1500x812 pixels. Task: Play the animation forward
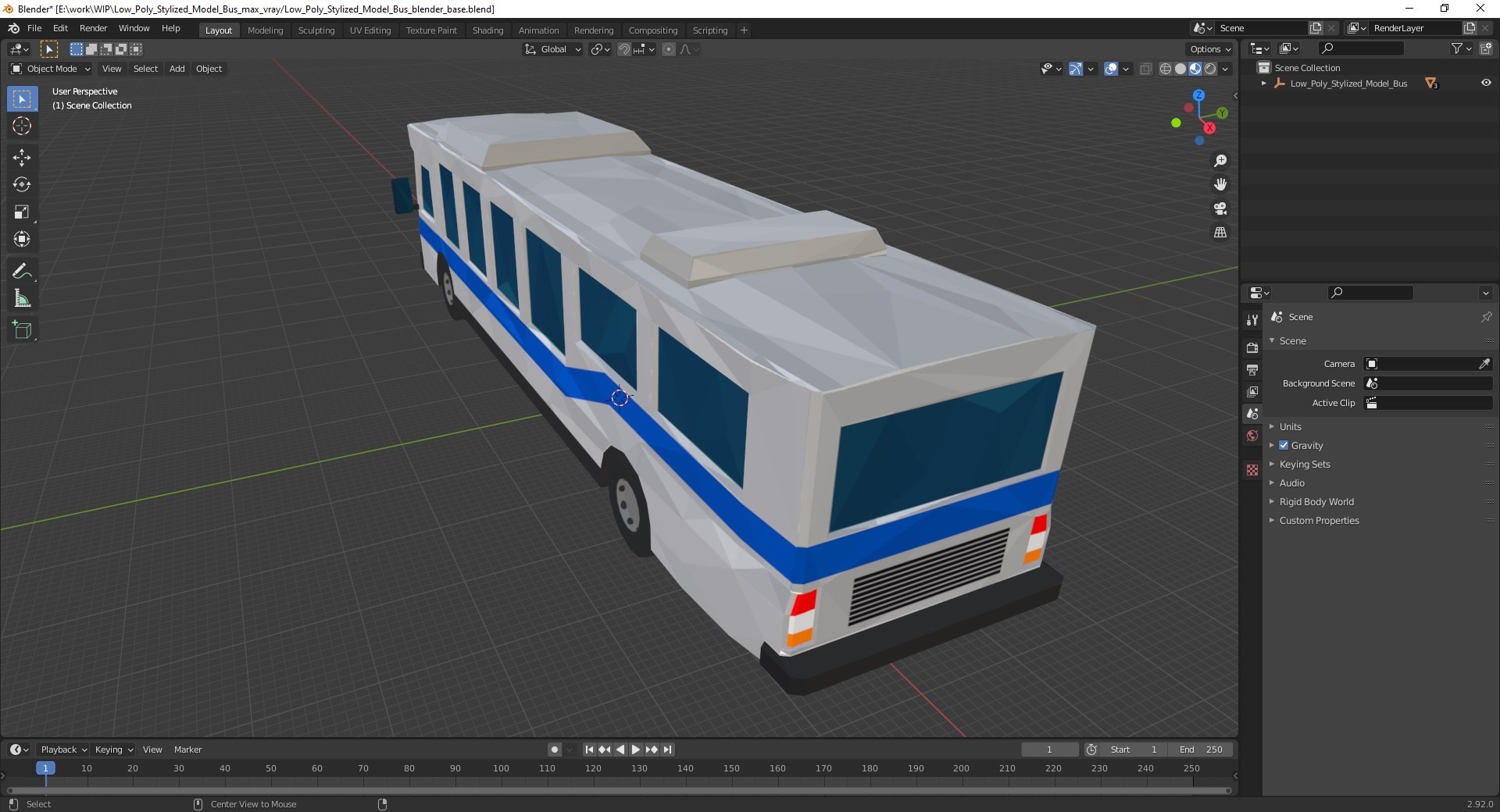(636, 750)
